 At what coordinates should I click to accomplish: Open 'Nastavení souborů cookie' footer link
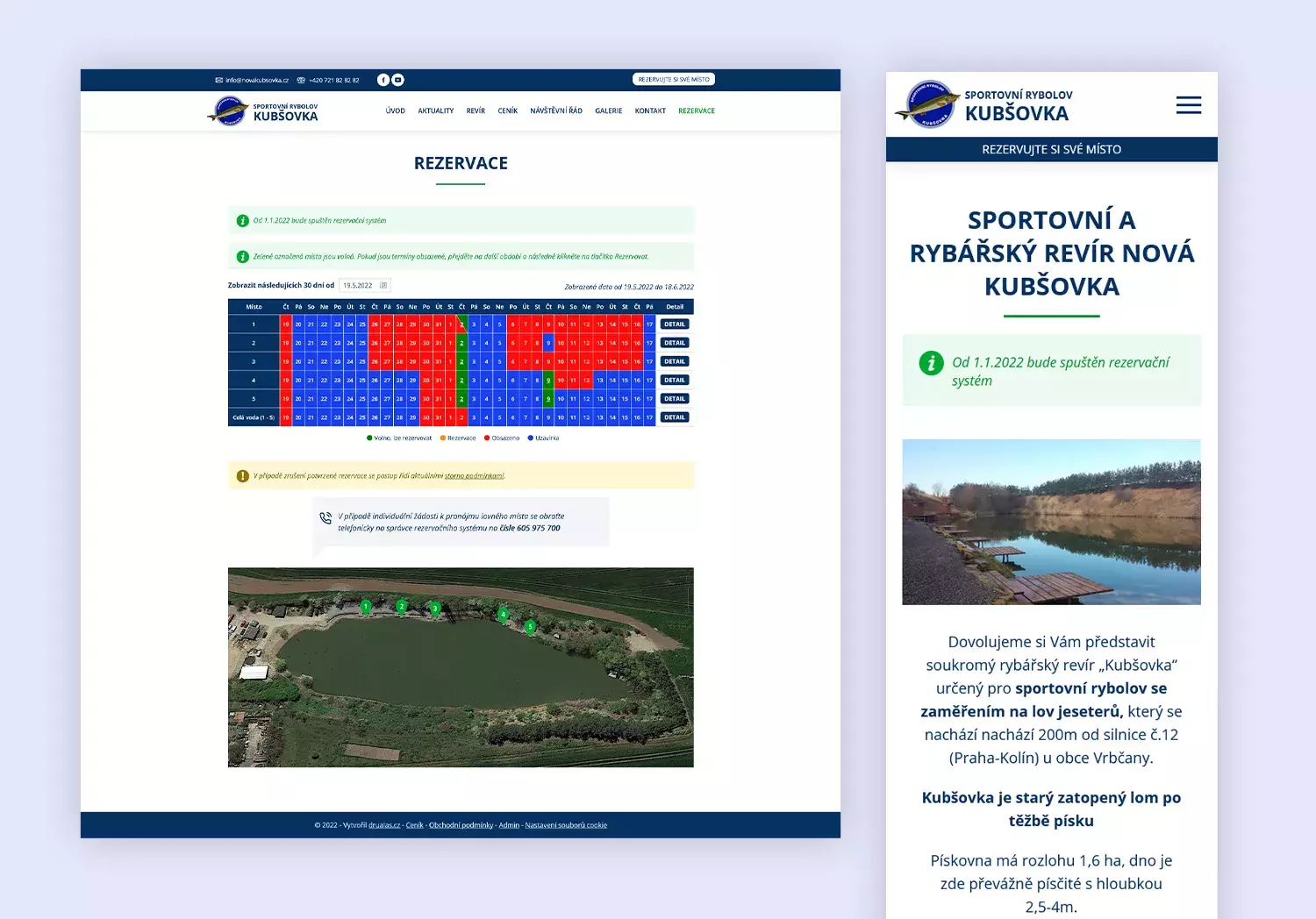(566, 825)
